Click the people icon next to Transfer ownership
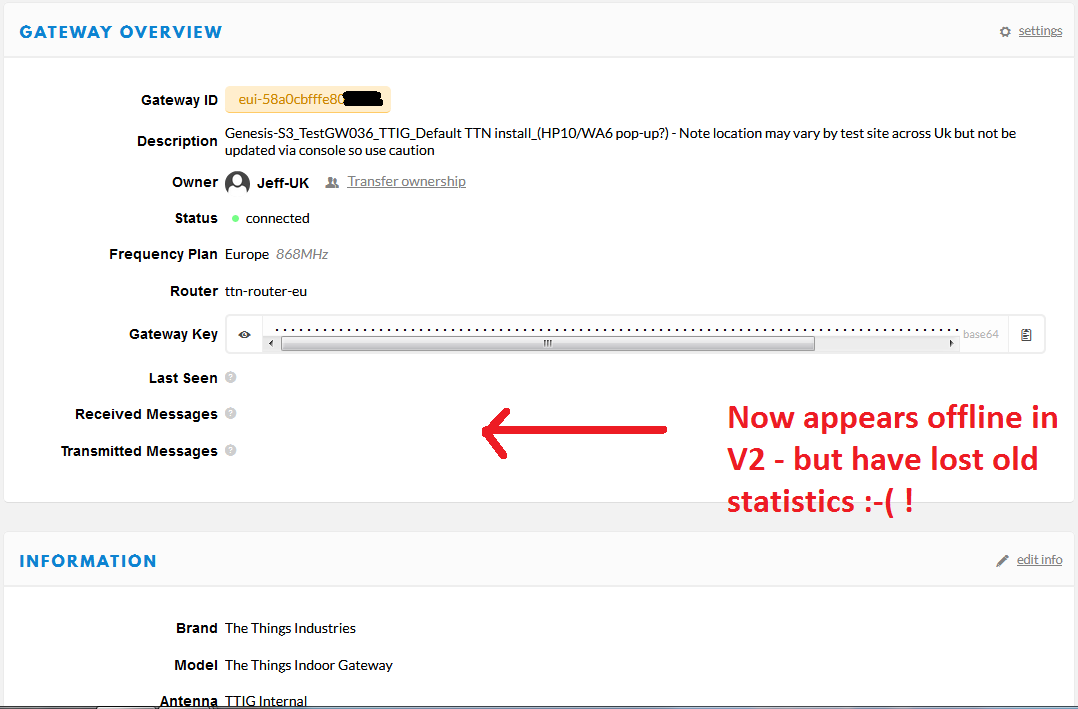1078x709 pixels. [x=332, y=183]
